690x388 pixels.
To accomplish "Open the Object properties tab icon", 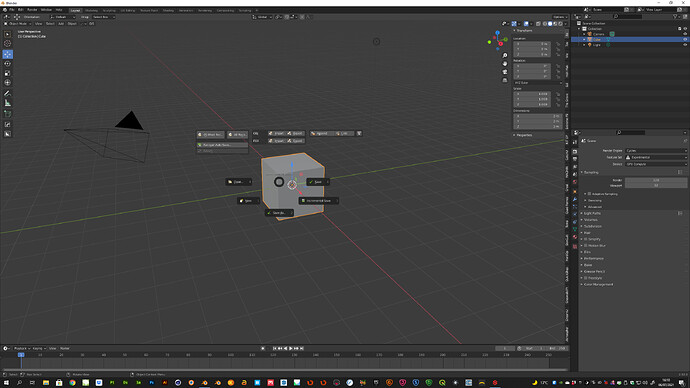I will (x=575, y=192).
